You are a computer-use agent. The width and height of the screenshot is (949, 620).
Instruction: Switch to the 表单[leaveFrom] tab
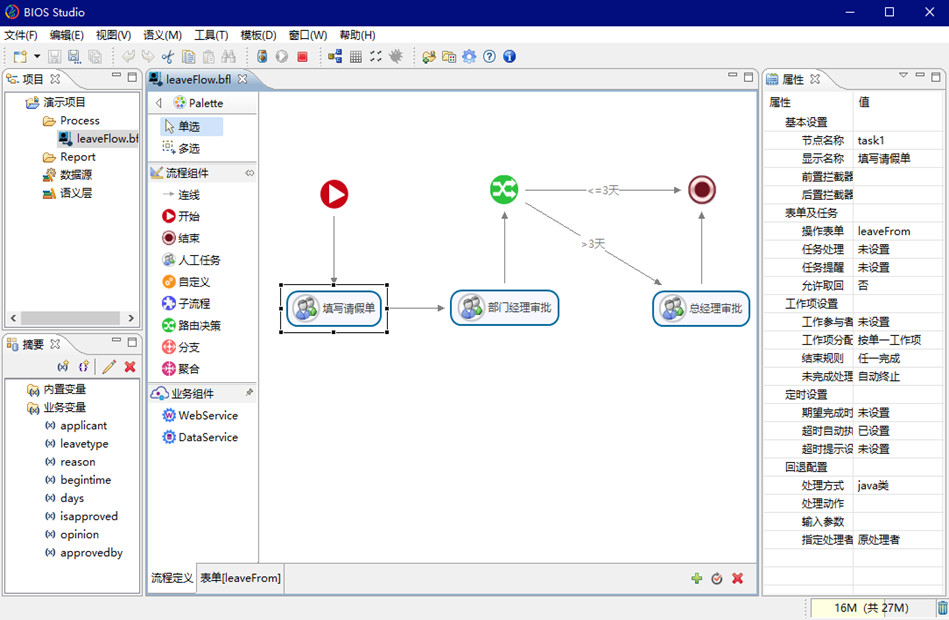[240, 578]
